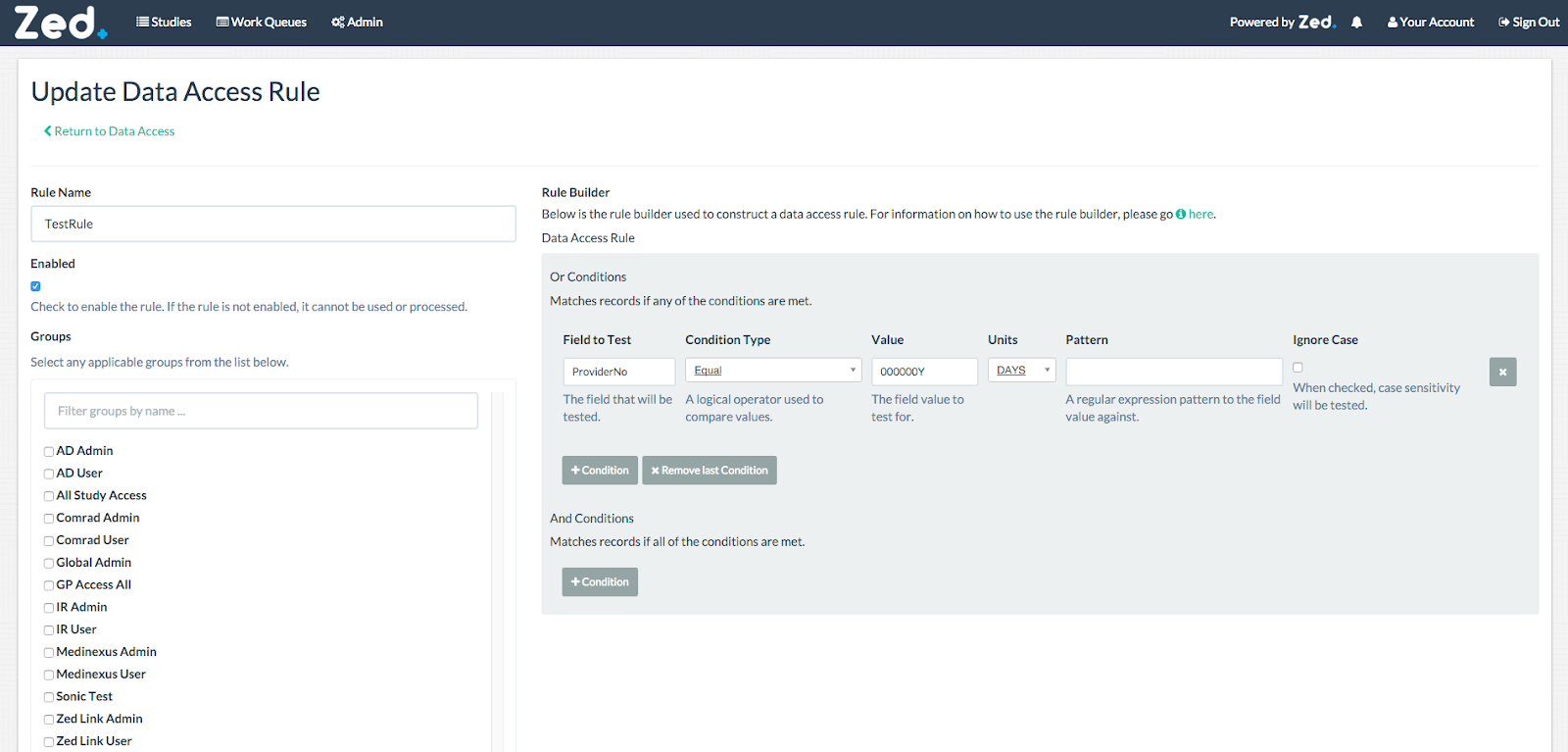Click the Field to Test input
1568x752 pixels.
pyautogui.click(x=619, y=372)
